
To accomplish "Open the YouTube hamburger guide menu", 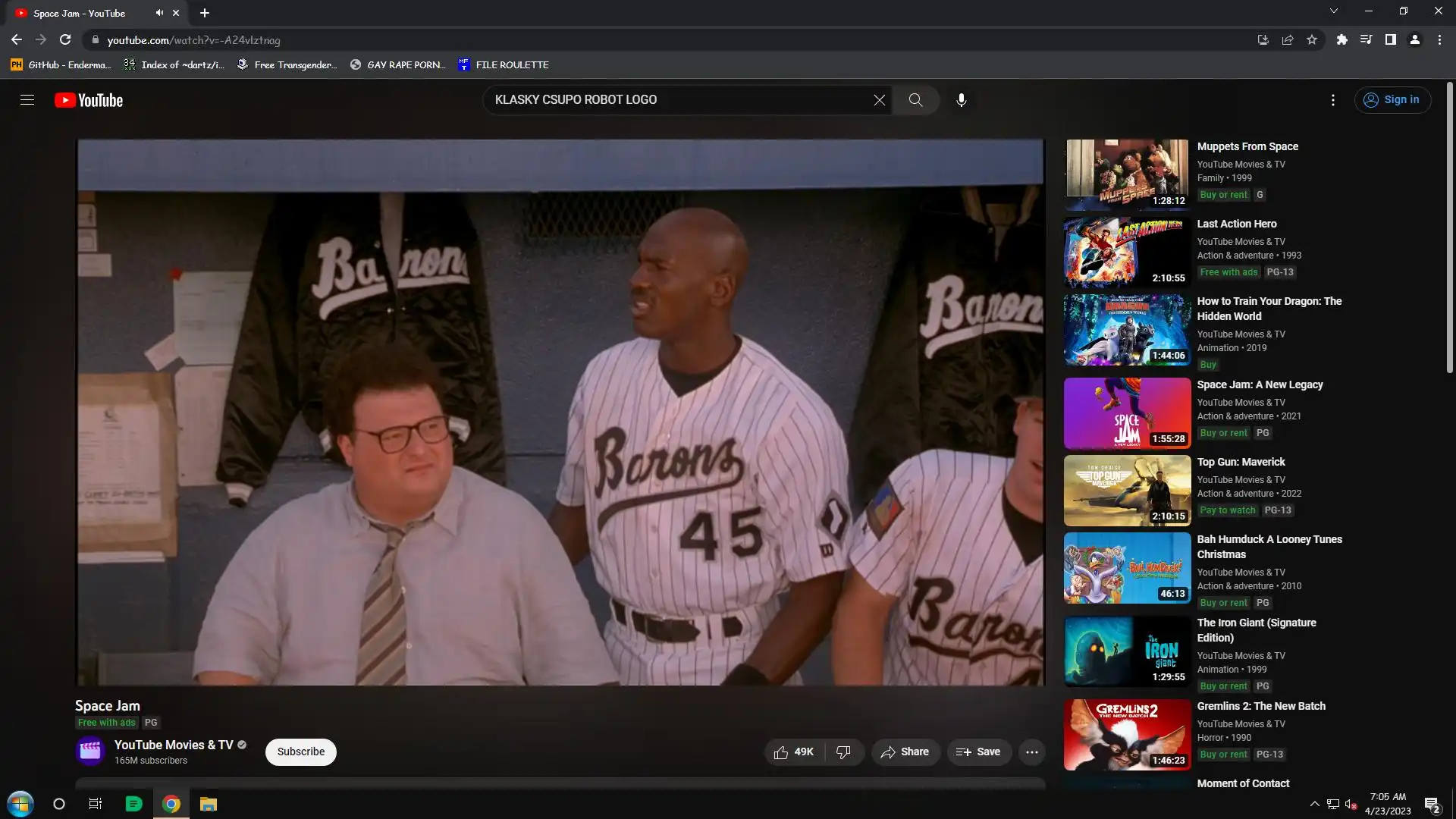I will [x=27, y=100].
